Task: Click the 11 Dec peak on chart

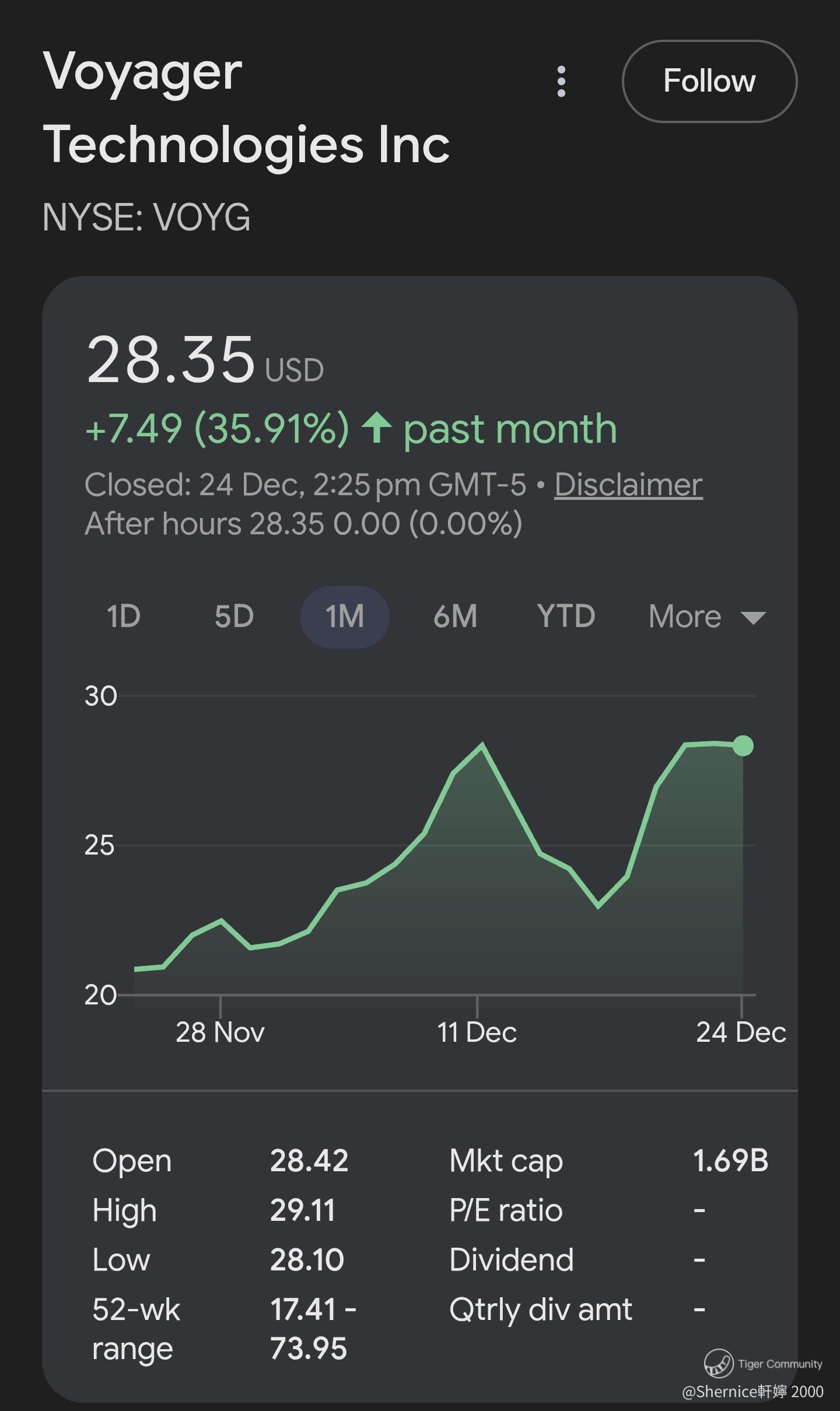Action: pyautogui.click(x=482, y=745)
